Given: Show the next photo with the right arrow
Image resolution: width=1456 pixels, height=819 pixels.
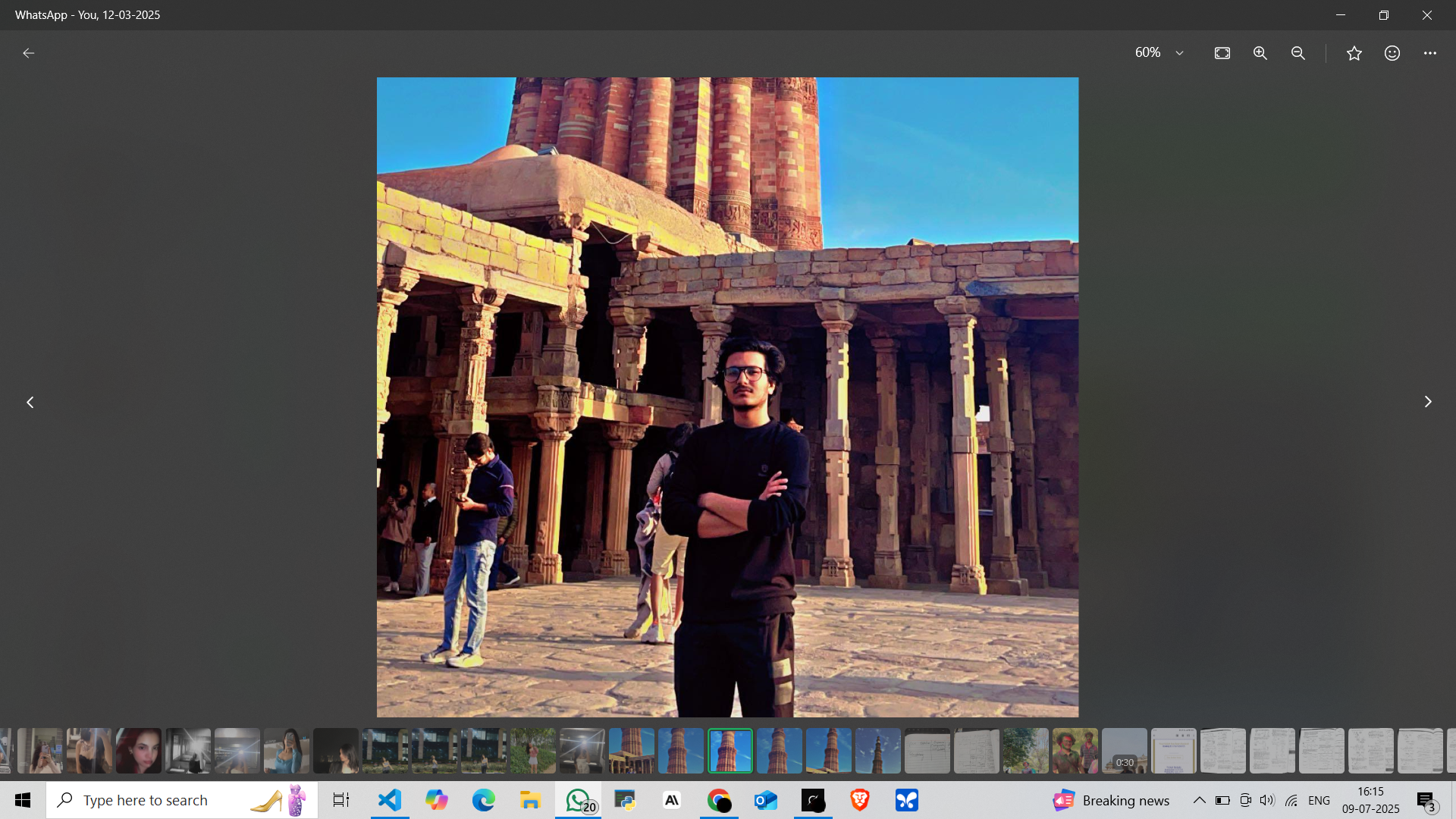Looking at the screenshot, I should click(x=1429, y=401).
